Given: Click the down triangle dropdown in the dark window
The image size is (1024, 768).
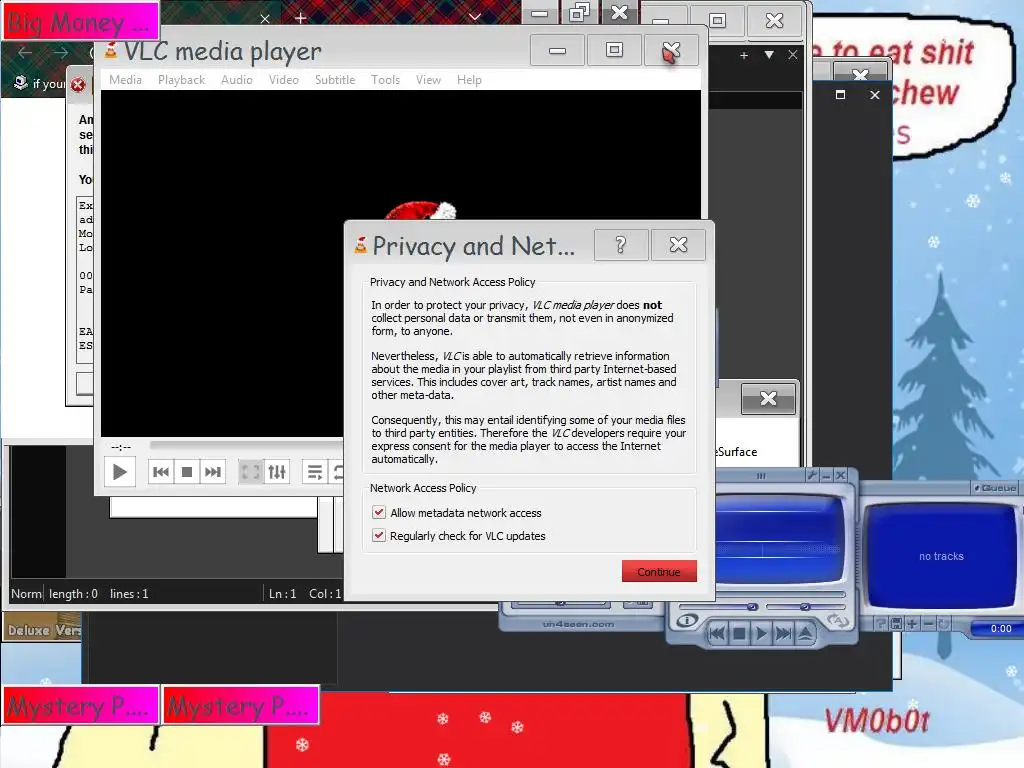Looking at the screenshot, I should coord(769,55).
